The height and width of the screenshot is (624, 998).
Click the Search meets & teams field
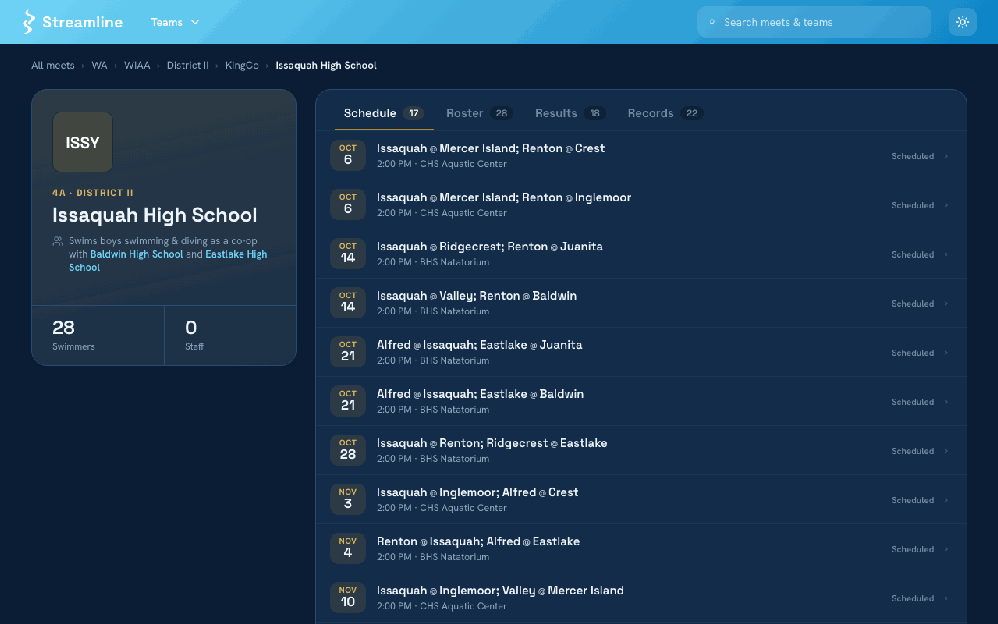[814, 22]
